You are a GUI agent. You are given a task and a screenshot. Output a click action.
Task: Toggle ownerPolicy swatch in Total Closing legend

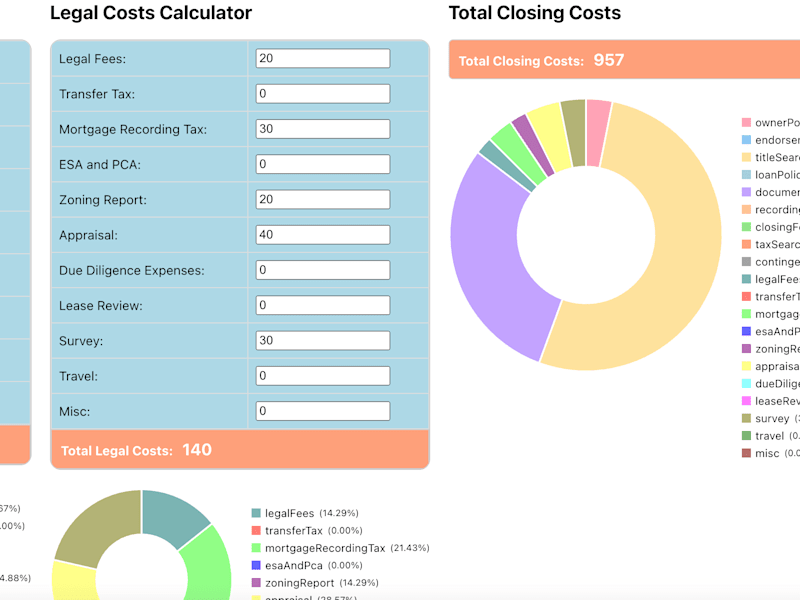pos(746,122)
